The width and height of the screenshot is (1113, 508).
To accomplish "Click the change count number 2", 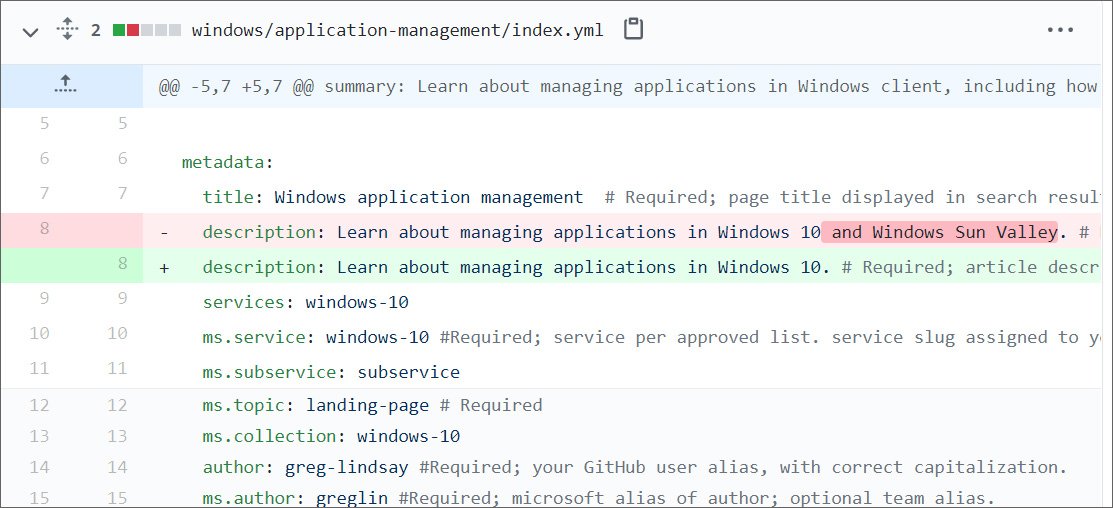I will pos(96,30).
